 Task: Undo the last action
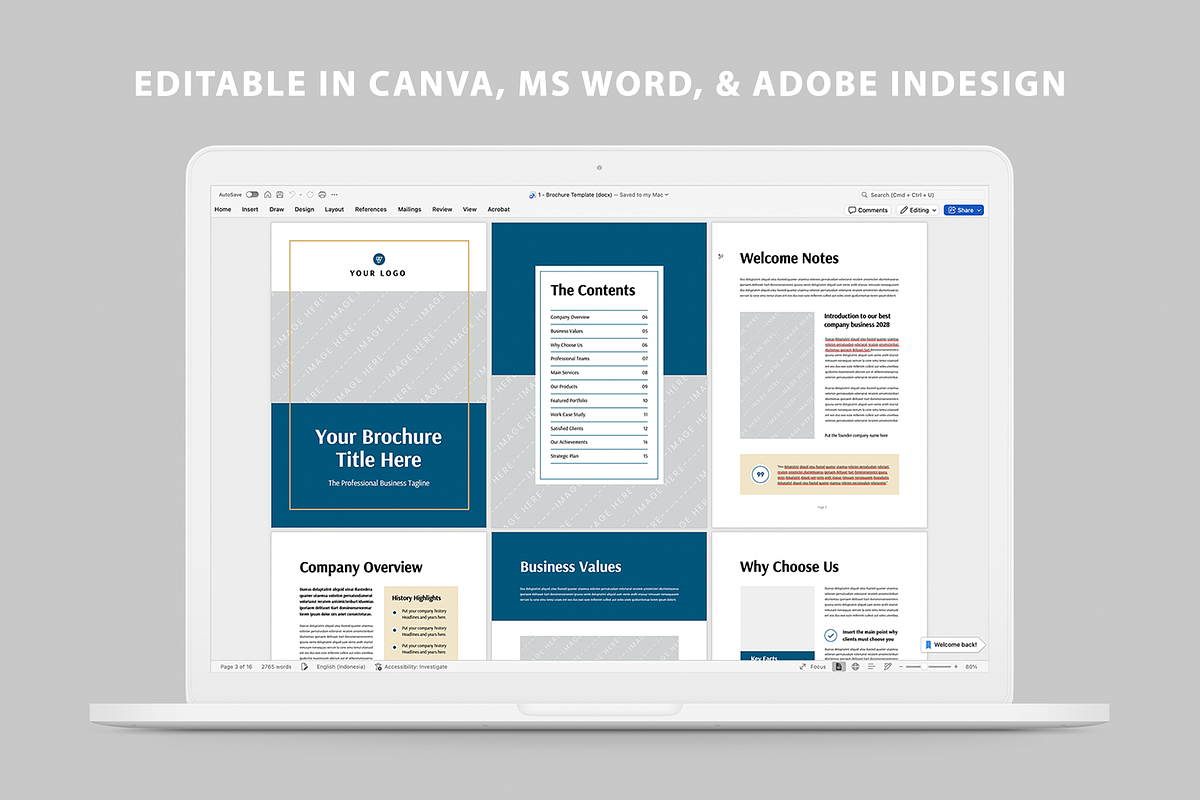click(x=291, y=194)
